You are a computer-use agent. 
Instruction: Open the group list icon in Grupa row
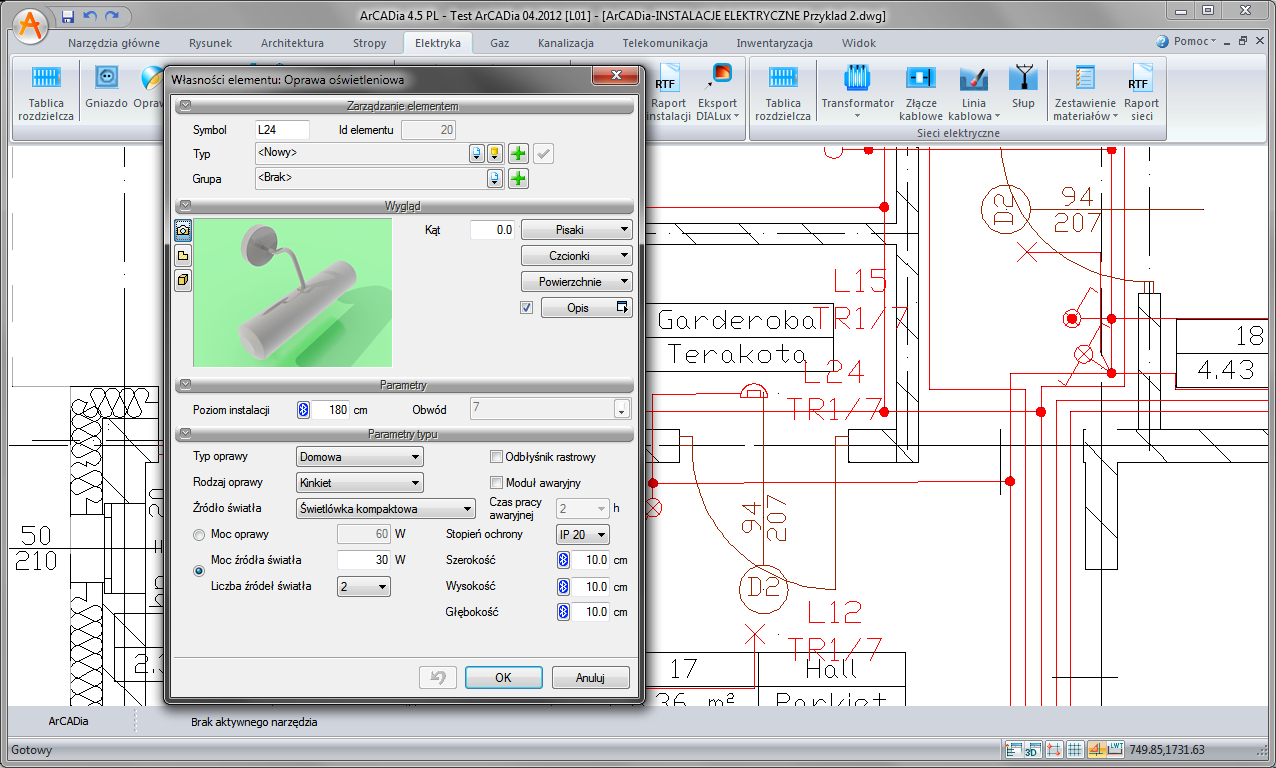point(494,179)
